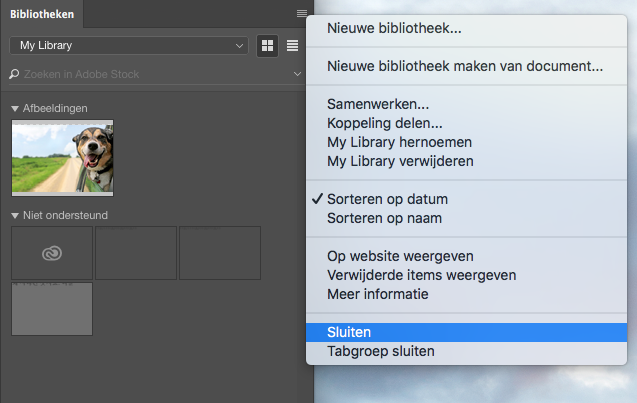This screenshot has height=403, width=637.
Task: Collapse the Niet ondersteund section
Action: click(x=15, y=215)
